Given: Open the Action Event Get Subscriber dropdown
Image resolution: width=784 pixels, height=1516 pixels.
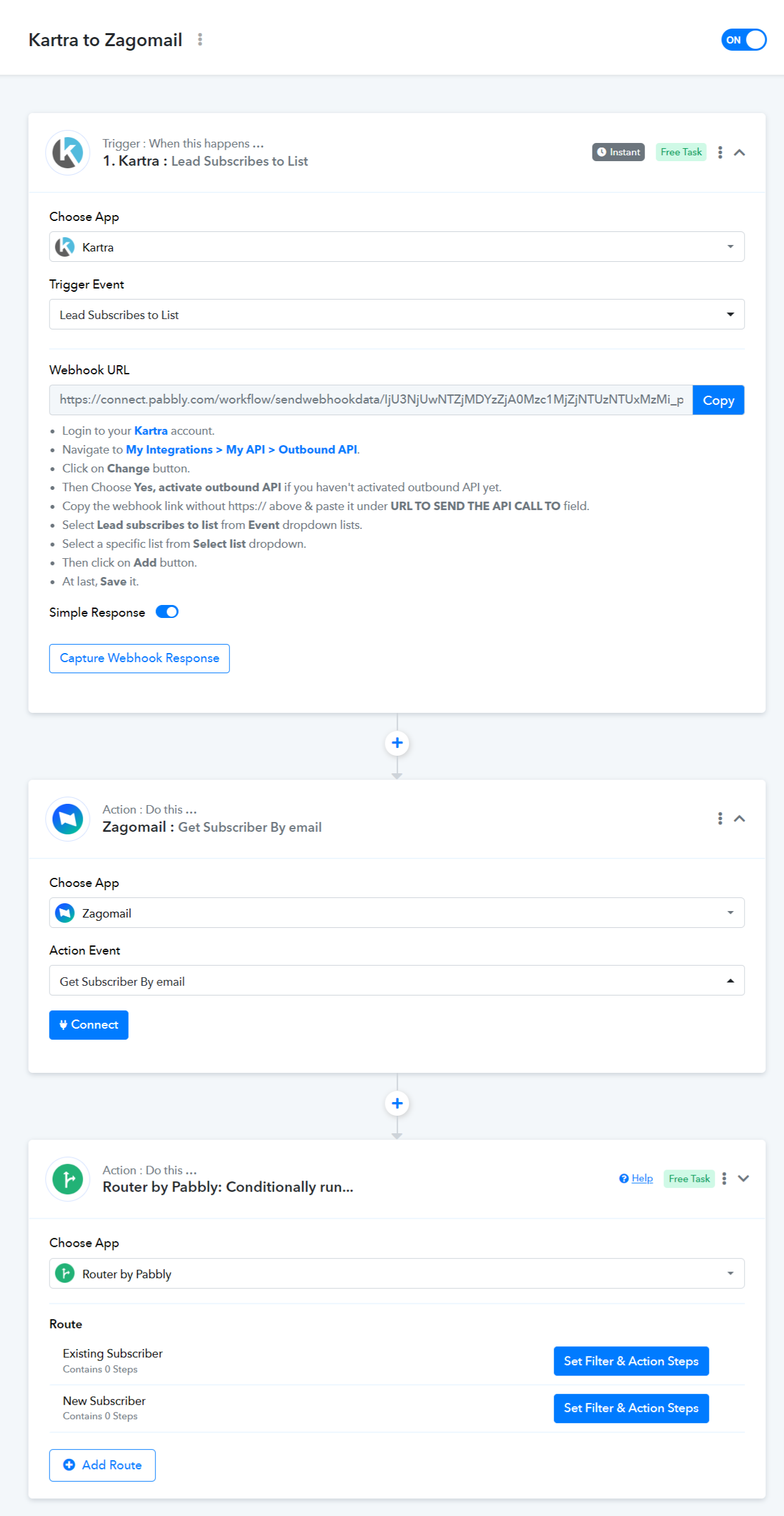Looking at the screenshot, I should coord(397,981).
